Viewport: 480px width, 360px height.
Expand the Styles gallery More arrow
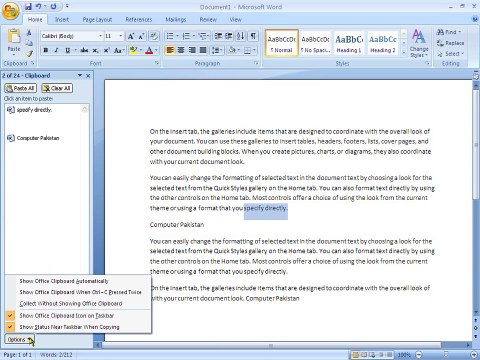tap(404, 52)
